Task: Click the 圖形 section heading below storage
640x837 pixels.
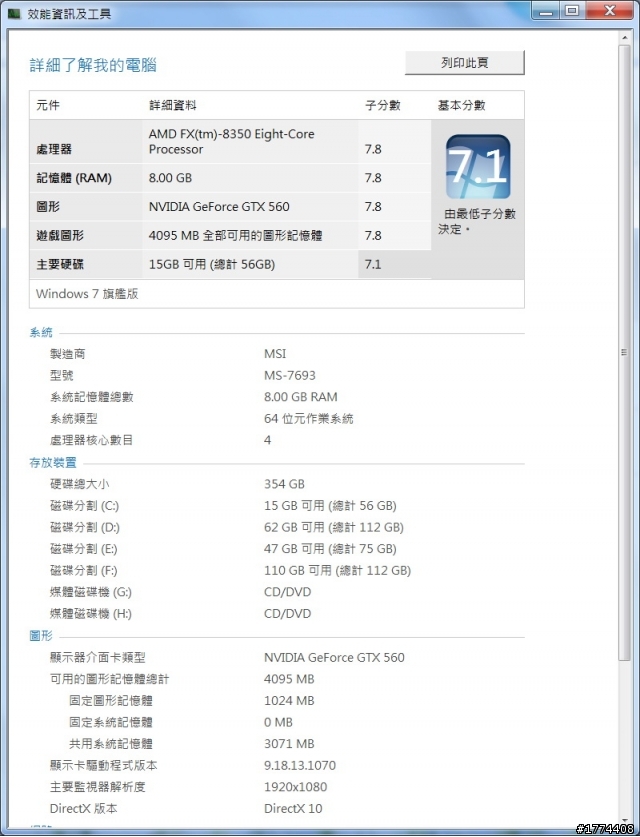Action: 41,636
